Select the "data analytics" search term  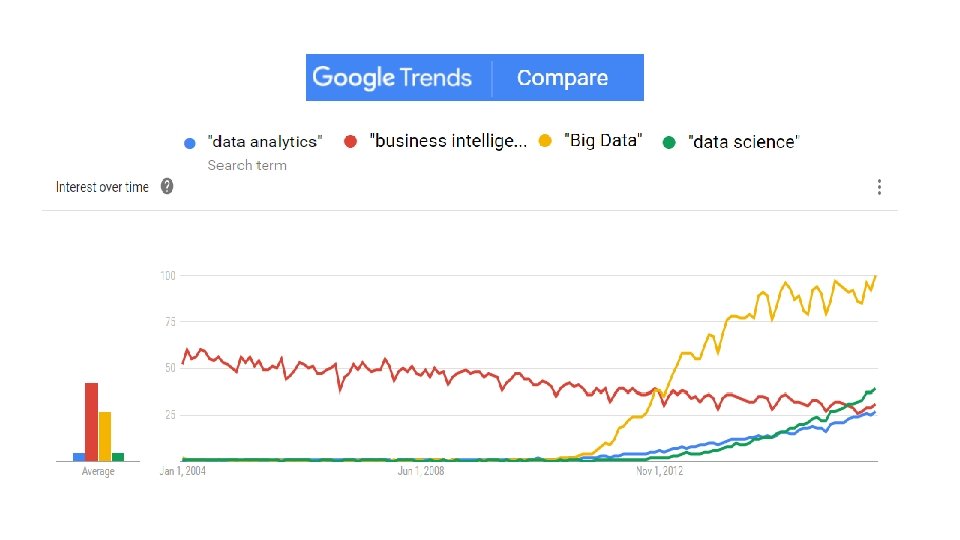point(264,142)
